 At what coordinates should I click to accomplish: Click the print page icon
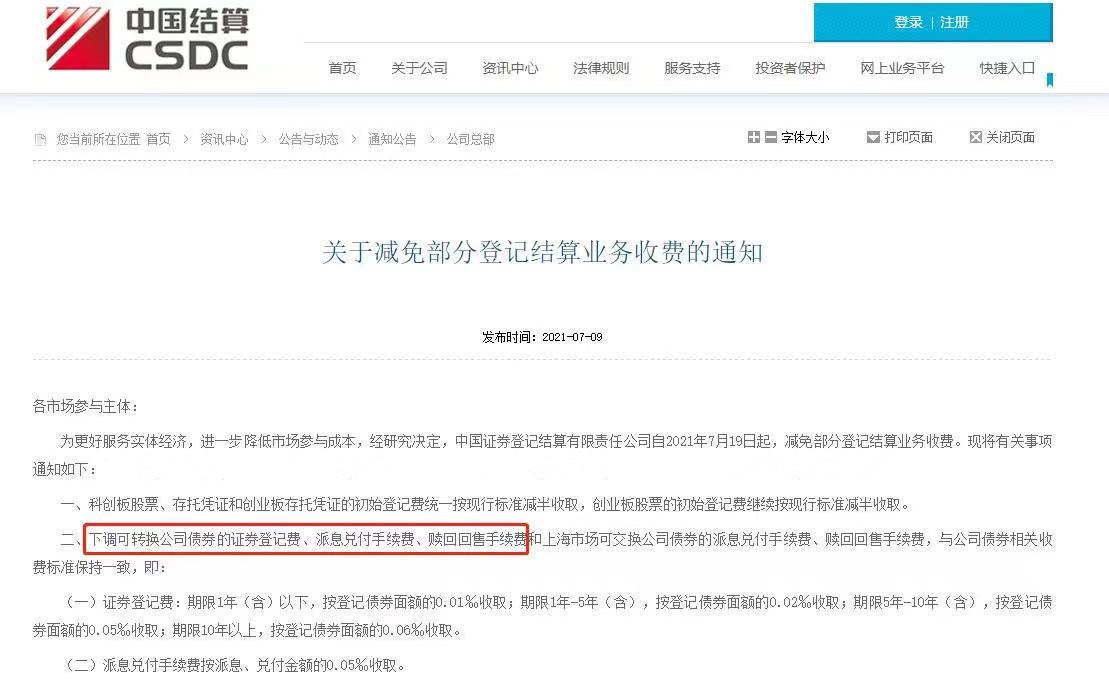coord(873,137)
